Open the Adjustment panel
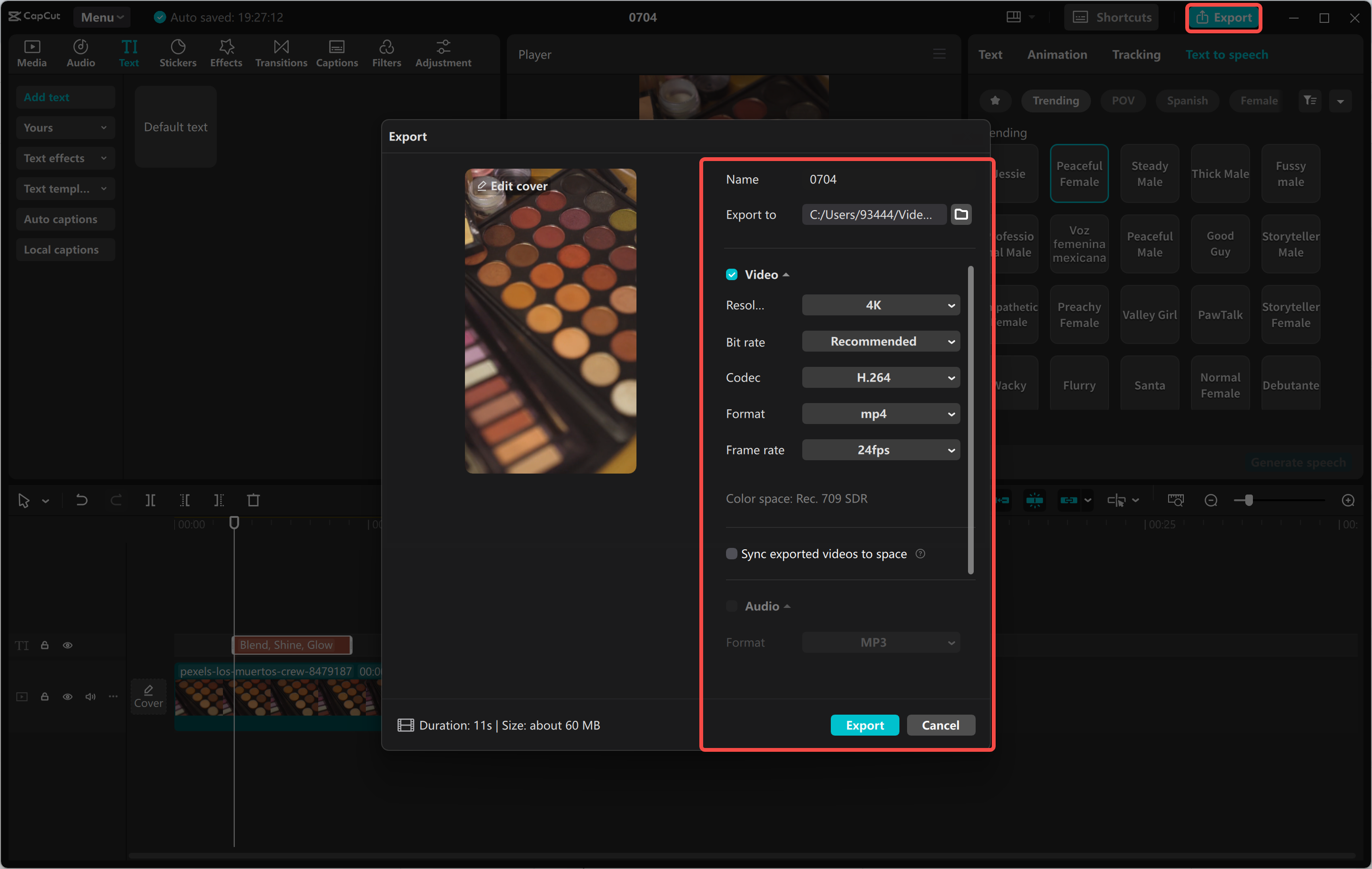 pos(443,53)
